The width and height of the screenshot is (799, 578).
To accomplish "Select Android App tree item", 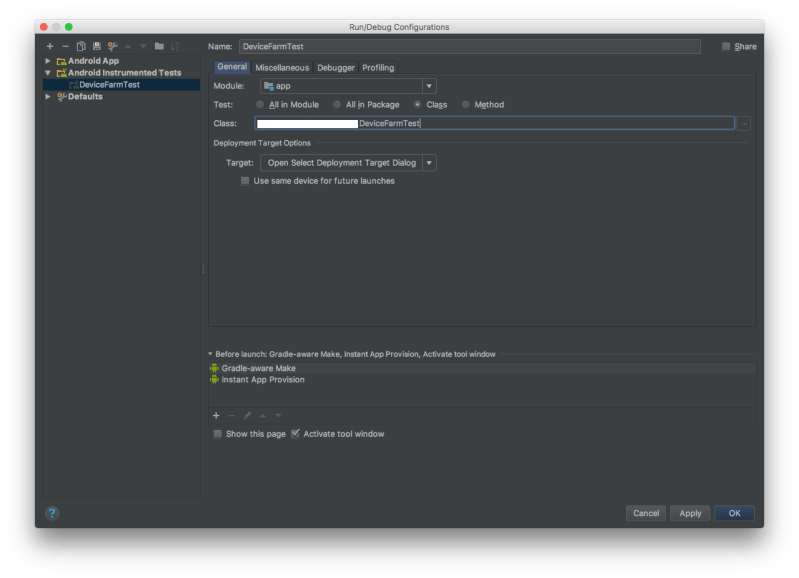I will pos(93,61).
